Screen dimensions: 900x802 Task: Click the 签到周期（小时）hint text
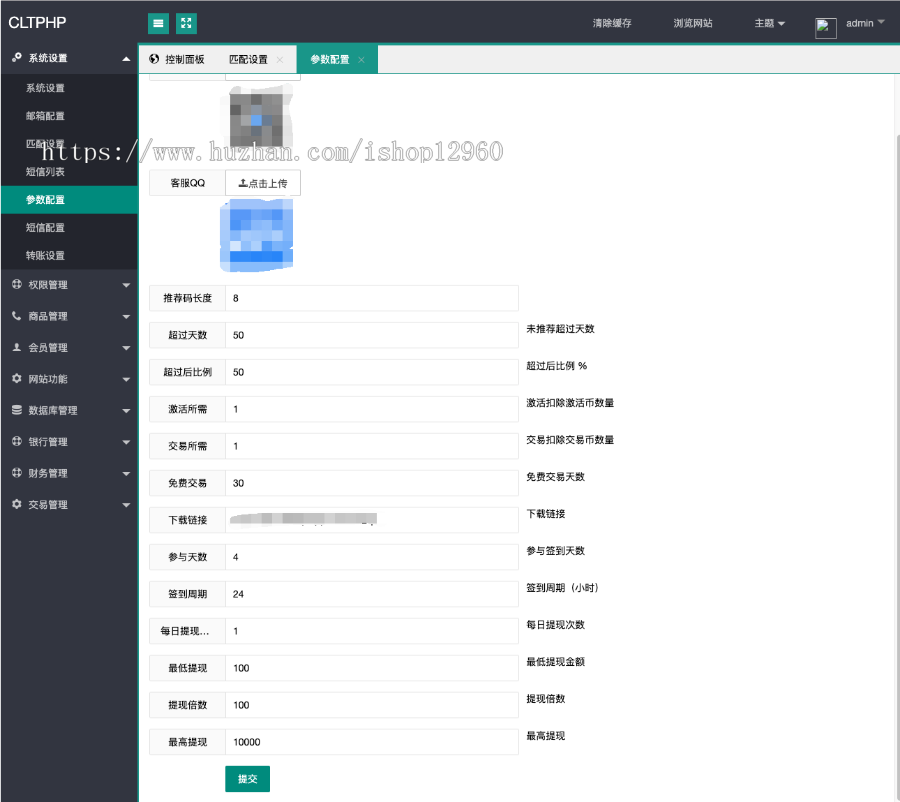point(562,588)
